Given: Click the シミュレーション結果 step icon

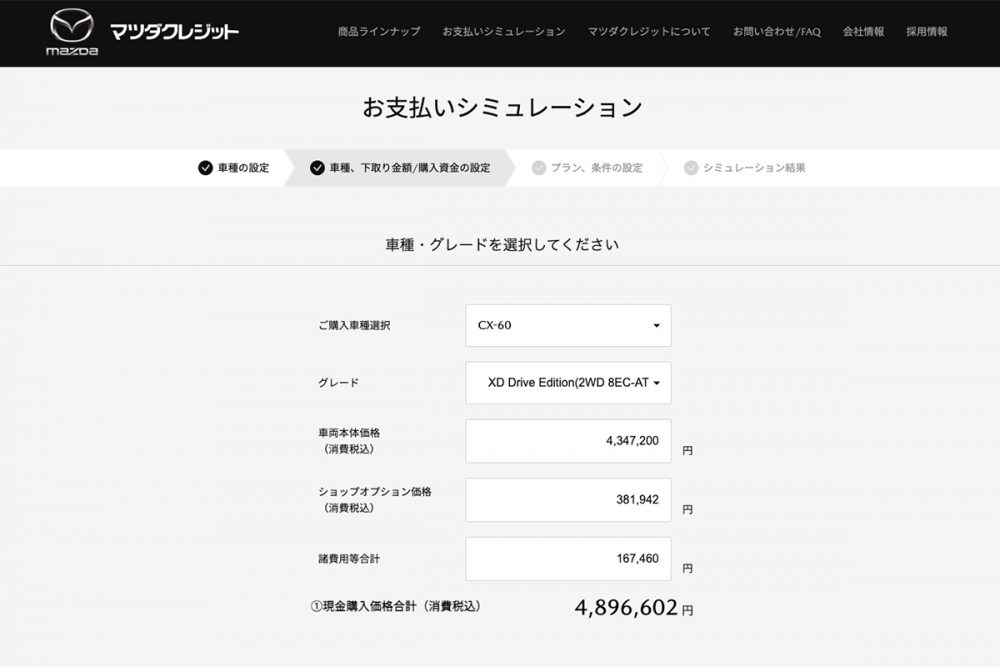Looking at the screenshot, I should [x=691, y=168].
